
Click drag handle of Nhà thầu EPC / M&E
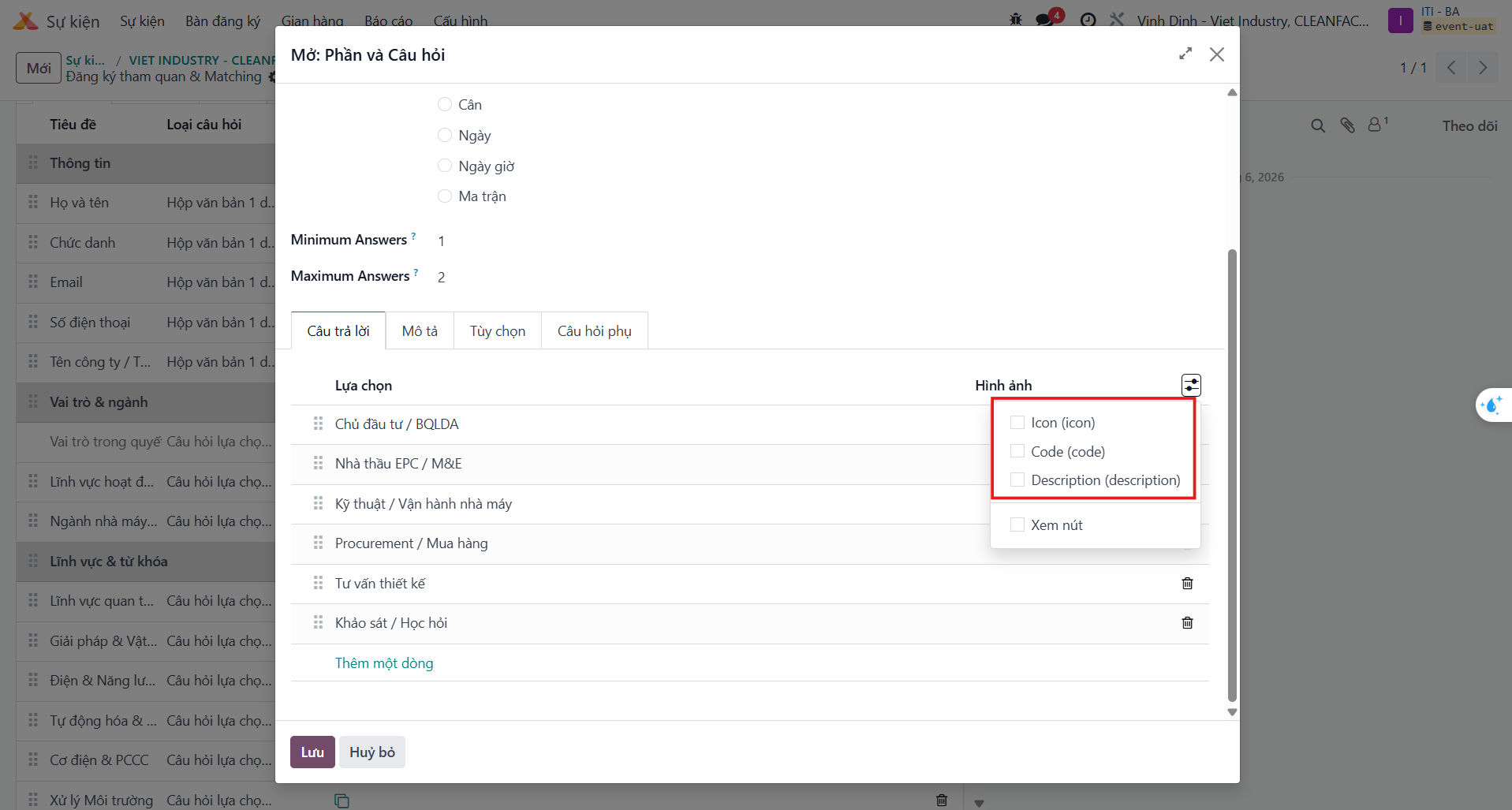click(318, 463)
